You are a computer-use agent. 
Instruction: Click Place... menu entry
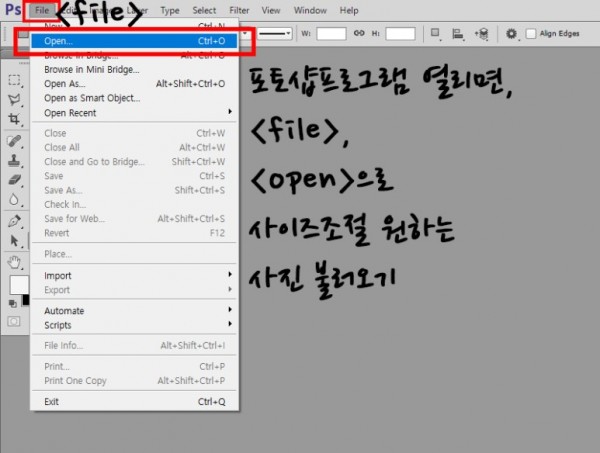[x=134, y=254]
